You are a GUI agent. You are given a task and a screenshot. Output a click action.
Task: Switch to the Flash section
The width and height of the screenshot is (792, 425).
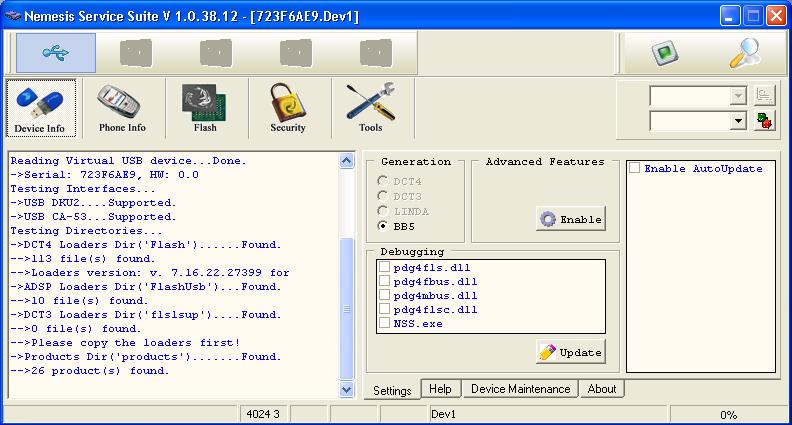[204, 108]
